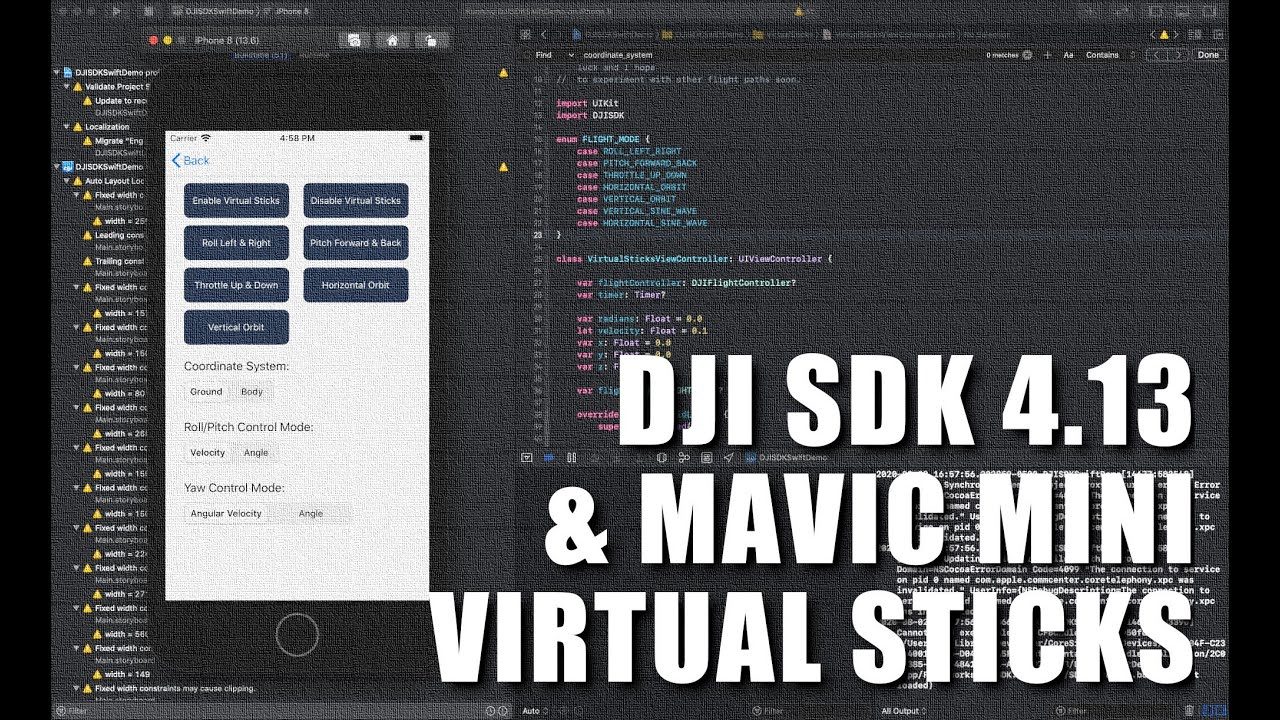
Task: Select Ground coordinate system option
Action: [x=206, y=392]
